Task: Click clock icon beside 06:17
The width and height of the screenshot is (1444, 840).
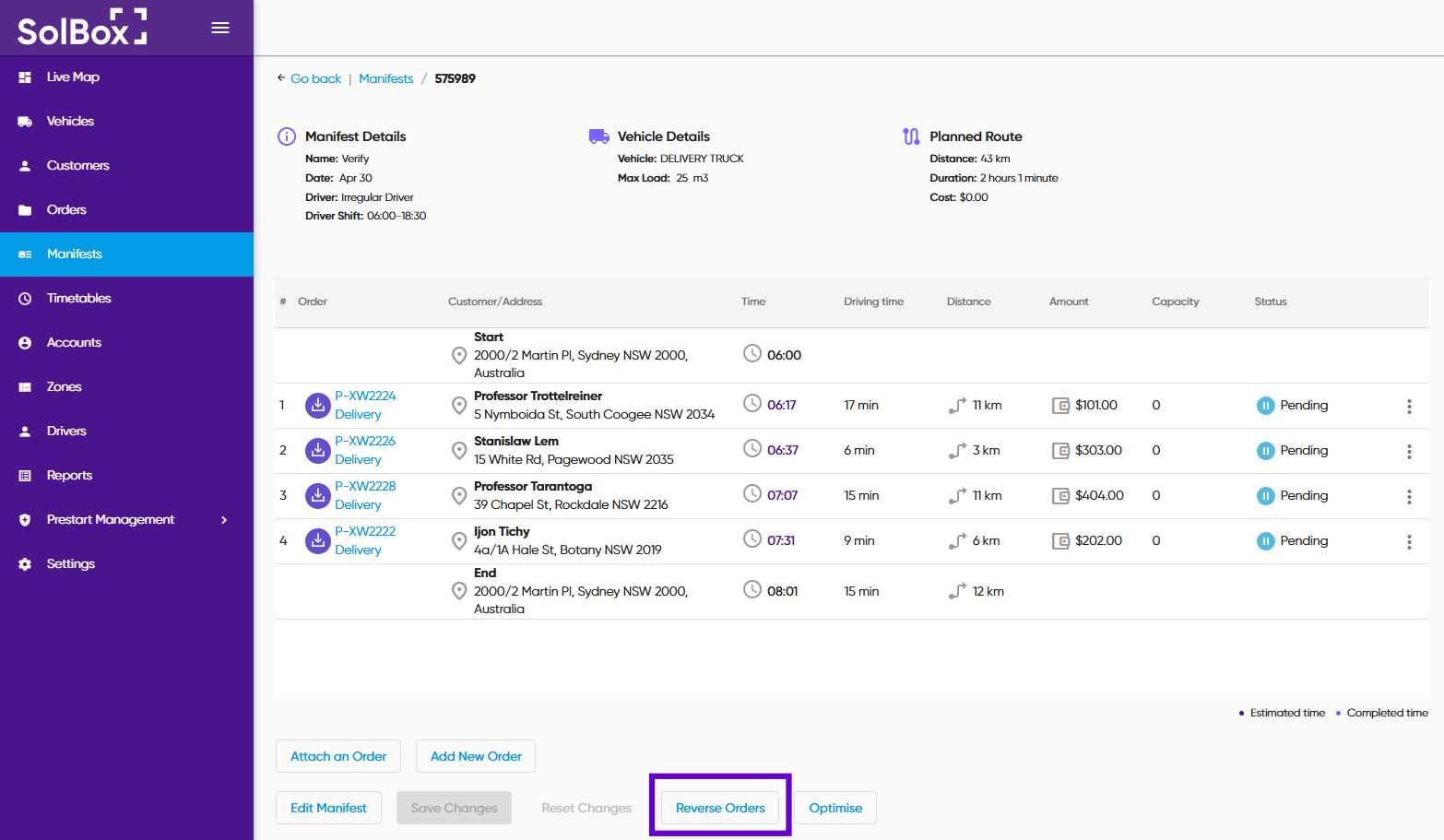Action: tap(752, 404)
